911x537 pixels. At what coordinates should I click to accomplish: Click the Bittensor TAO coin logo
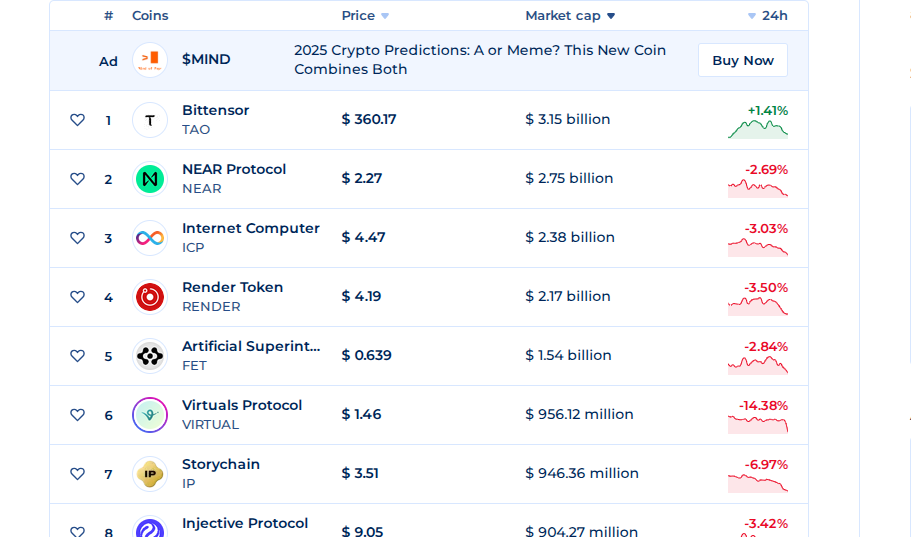click(x=150, y=120)
